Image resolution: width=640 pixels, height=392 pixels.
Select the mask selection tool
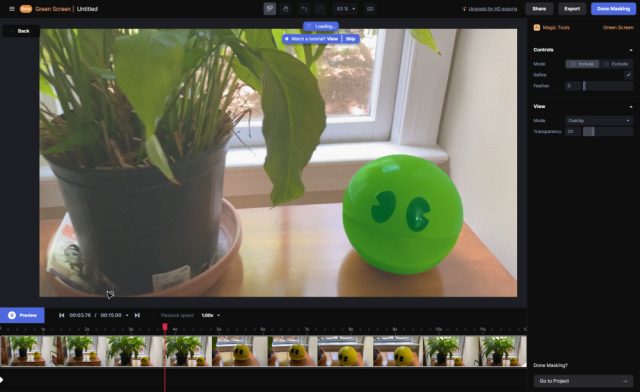point(269,9)
